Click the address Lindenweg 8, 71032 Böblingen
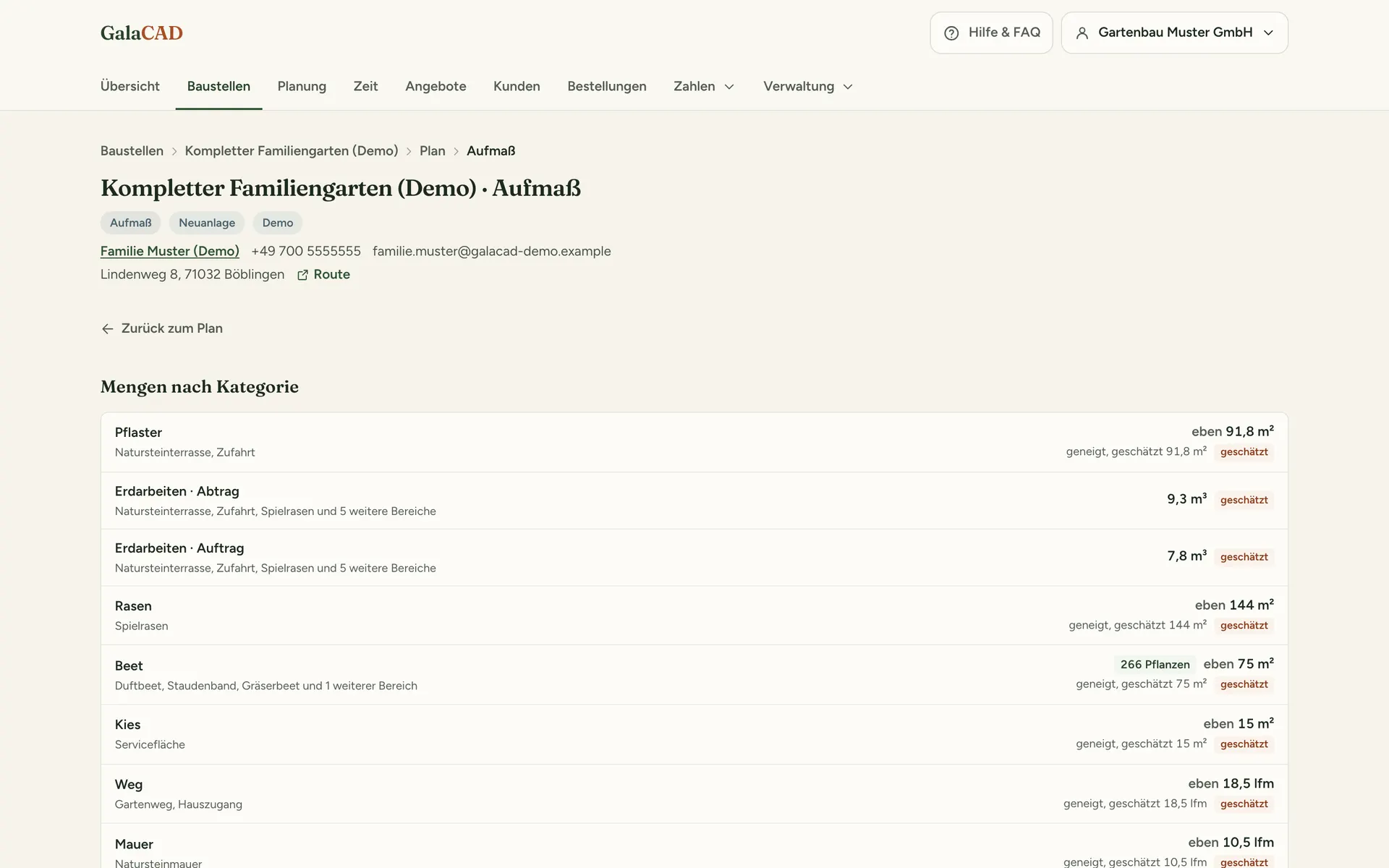 tap(192, 274)
